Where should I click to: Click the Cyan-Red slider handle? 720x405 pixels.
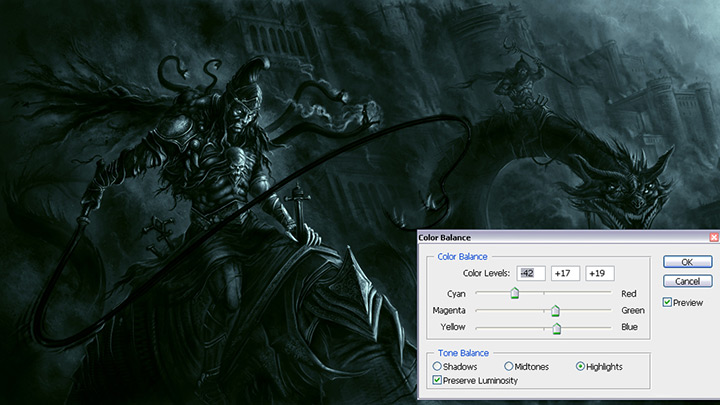(515, 293)
